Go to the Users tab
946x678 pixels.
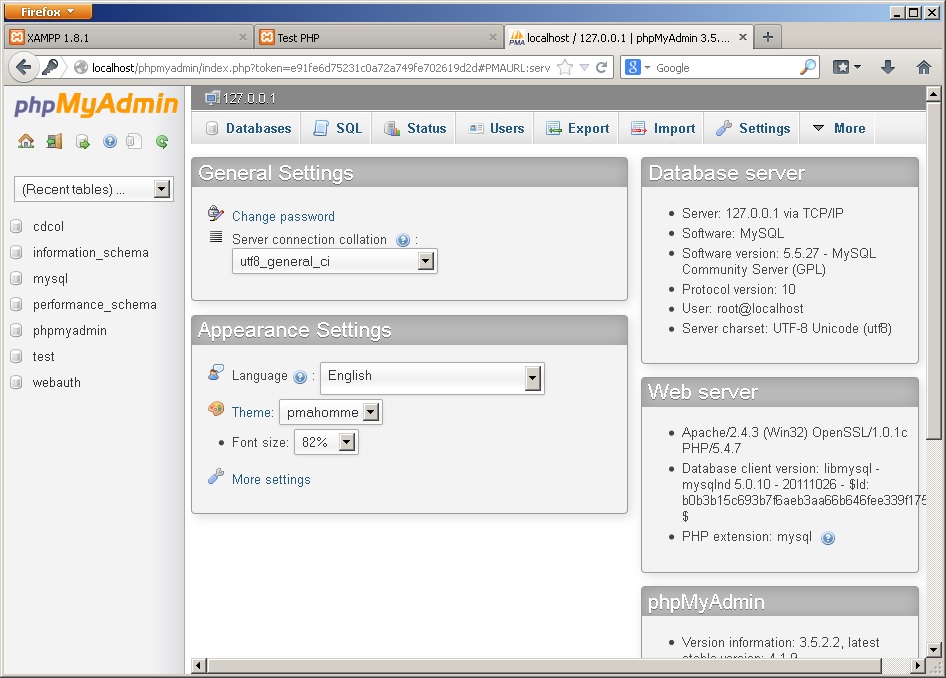pos(497,128)
